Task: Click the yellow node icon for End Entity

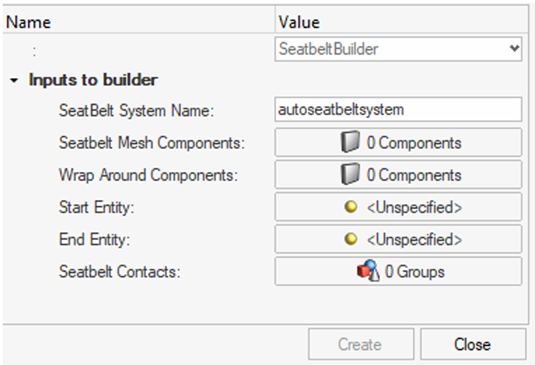Action: (x=351, y=239)
